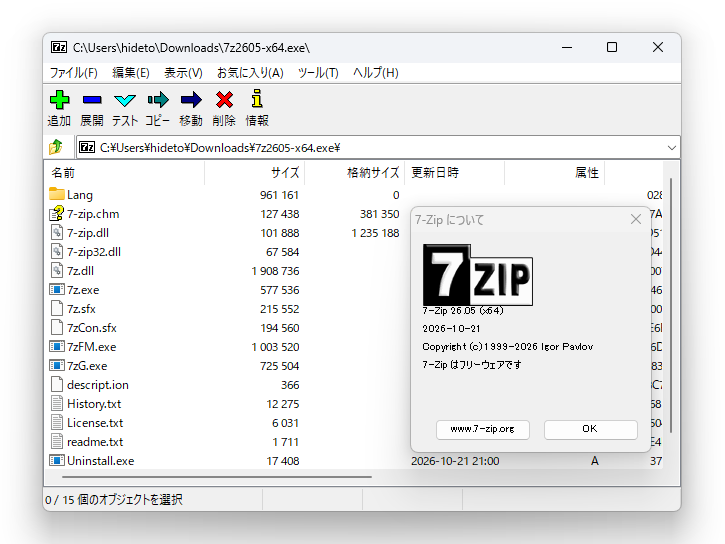Click status text 0 / 15 個のオブジェクトを選択
Image resolution: width=725 pixels, height=544 pixels.
coord(114,500)
